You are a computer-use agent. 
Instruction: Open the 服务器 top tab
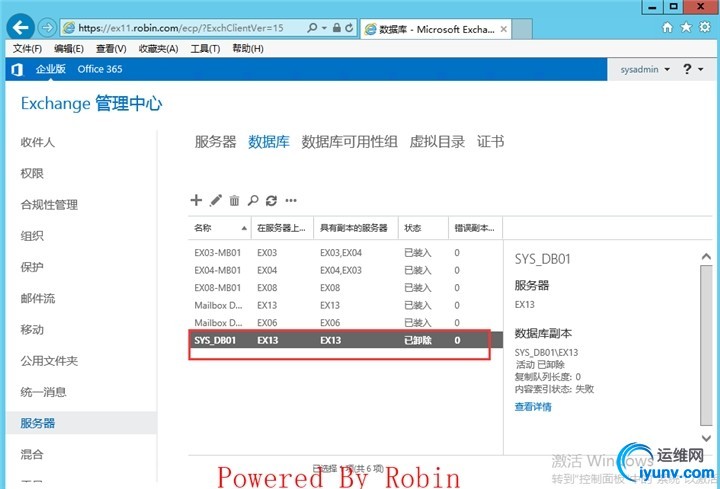click(x=215, y=141)
